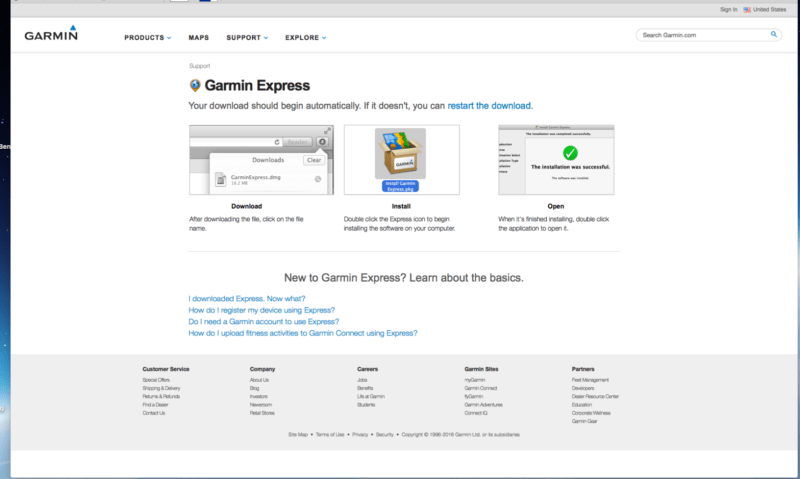Click Life at Garmin footer link
Image resolution: width=800 pixels, height=479 pixels.
click(x=371, y=396)
